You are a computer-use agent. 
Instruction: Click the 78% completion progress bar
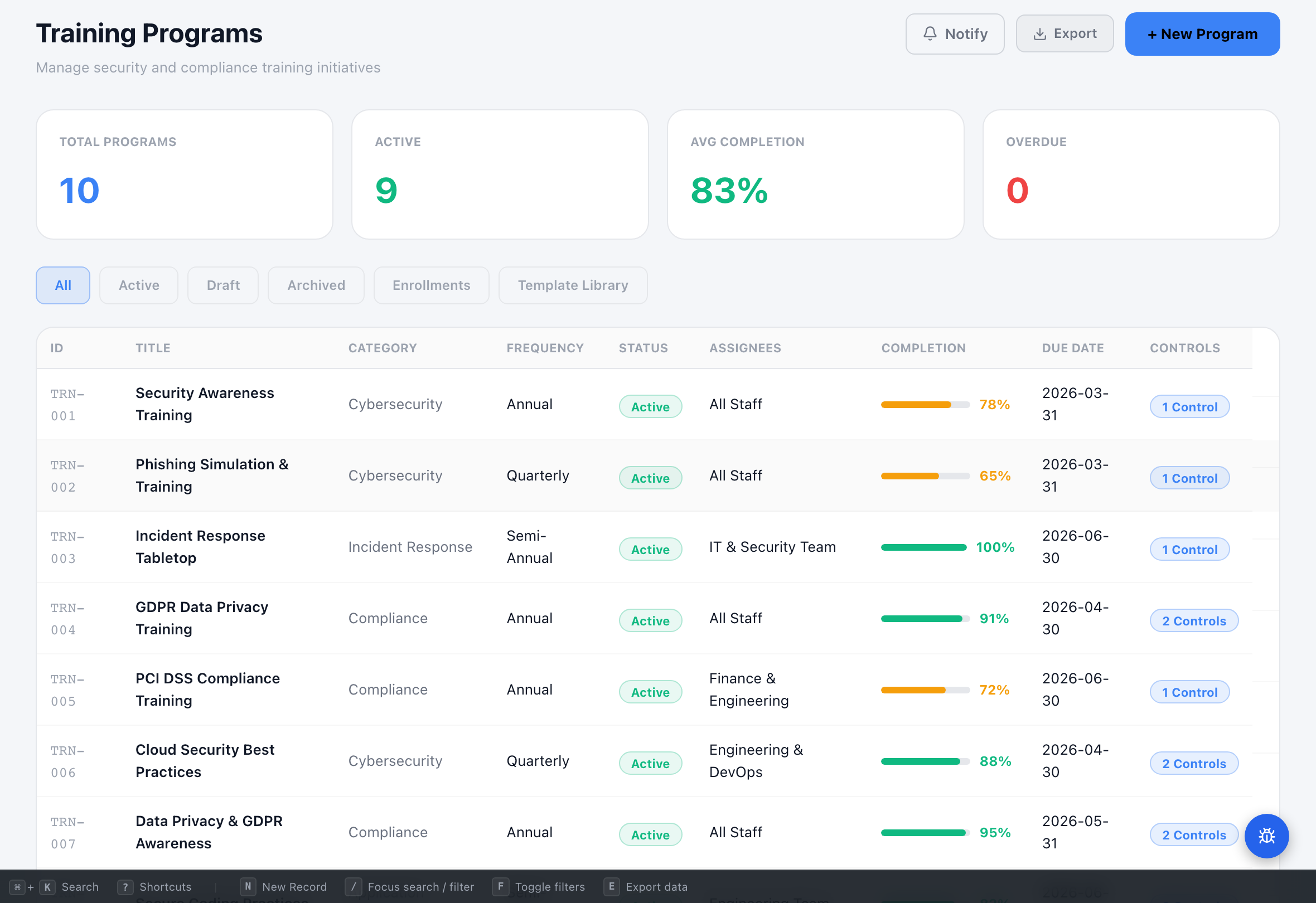pos(925,405)
